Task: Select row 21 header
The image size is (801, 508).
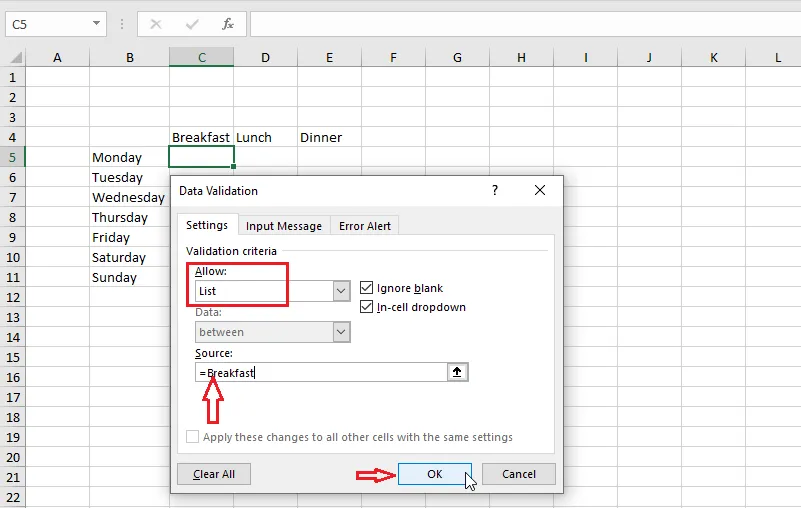Action: (13, 477)
